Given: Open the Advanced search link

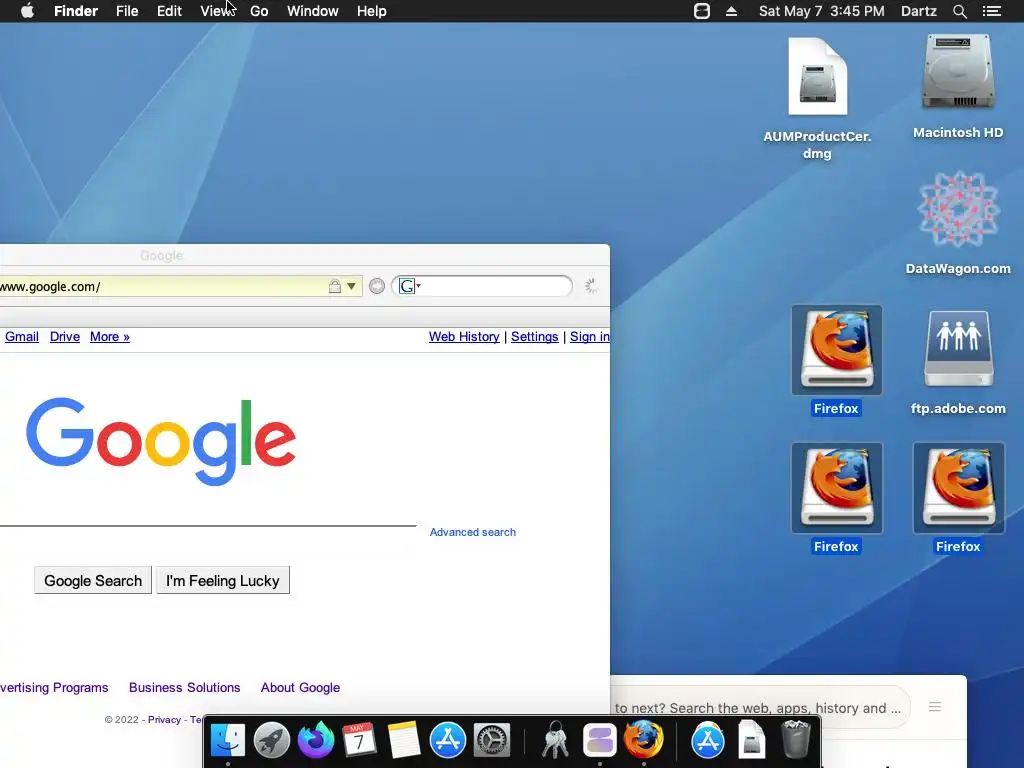Looking at the screenshot, I should click(472, 532).
